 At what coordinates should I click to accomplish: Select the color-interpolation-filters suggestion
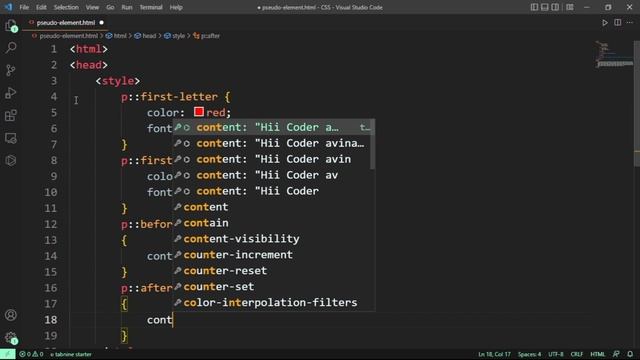[x=273, y=302]
